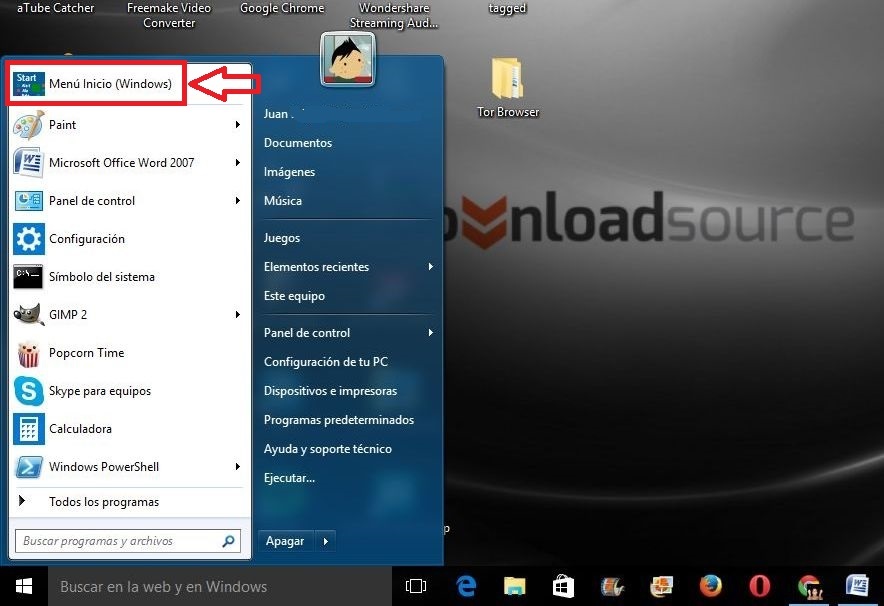Open Dispositivos e impresoras

330,391
